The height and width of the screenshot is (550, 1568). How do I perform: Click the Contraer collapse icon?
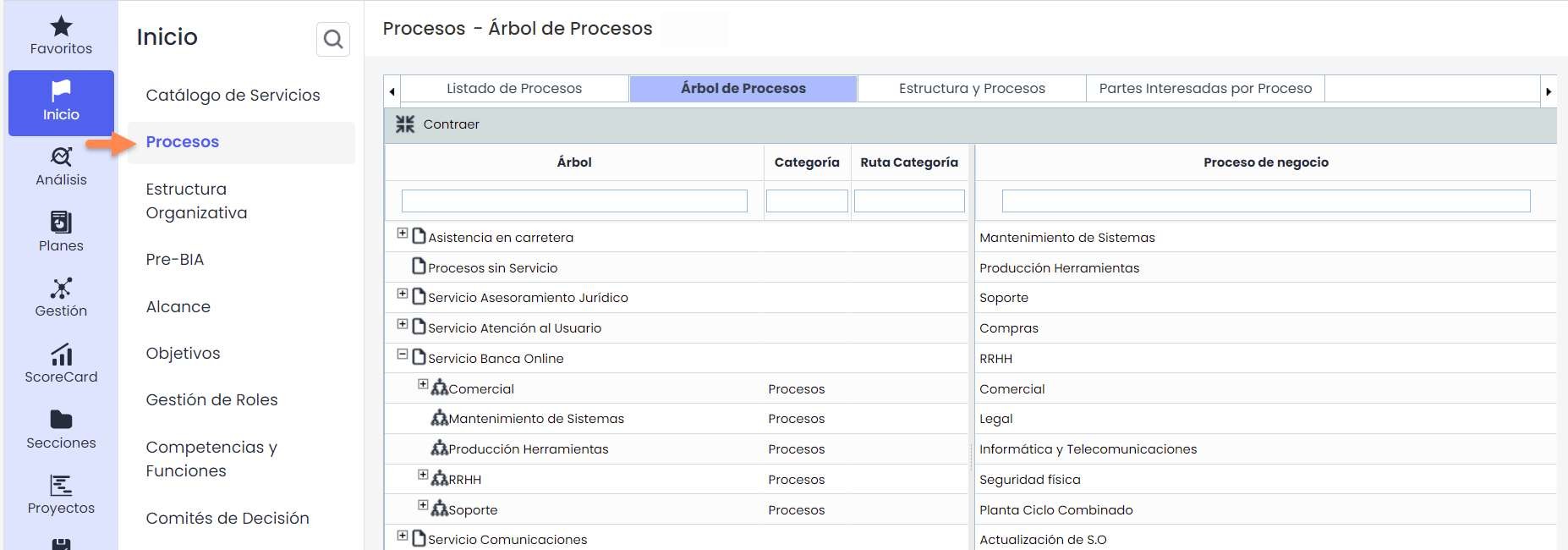[x=405, y=124]
